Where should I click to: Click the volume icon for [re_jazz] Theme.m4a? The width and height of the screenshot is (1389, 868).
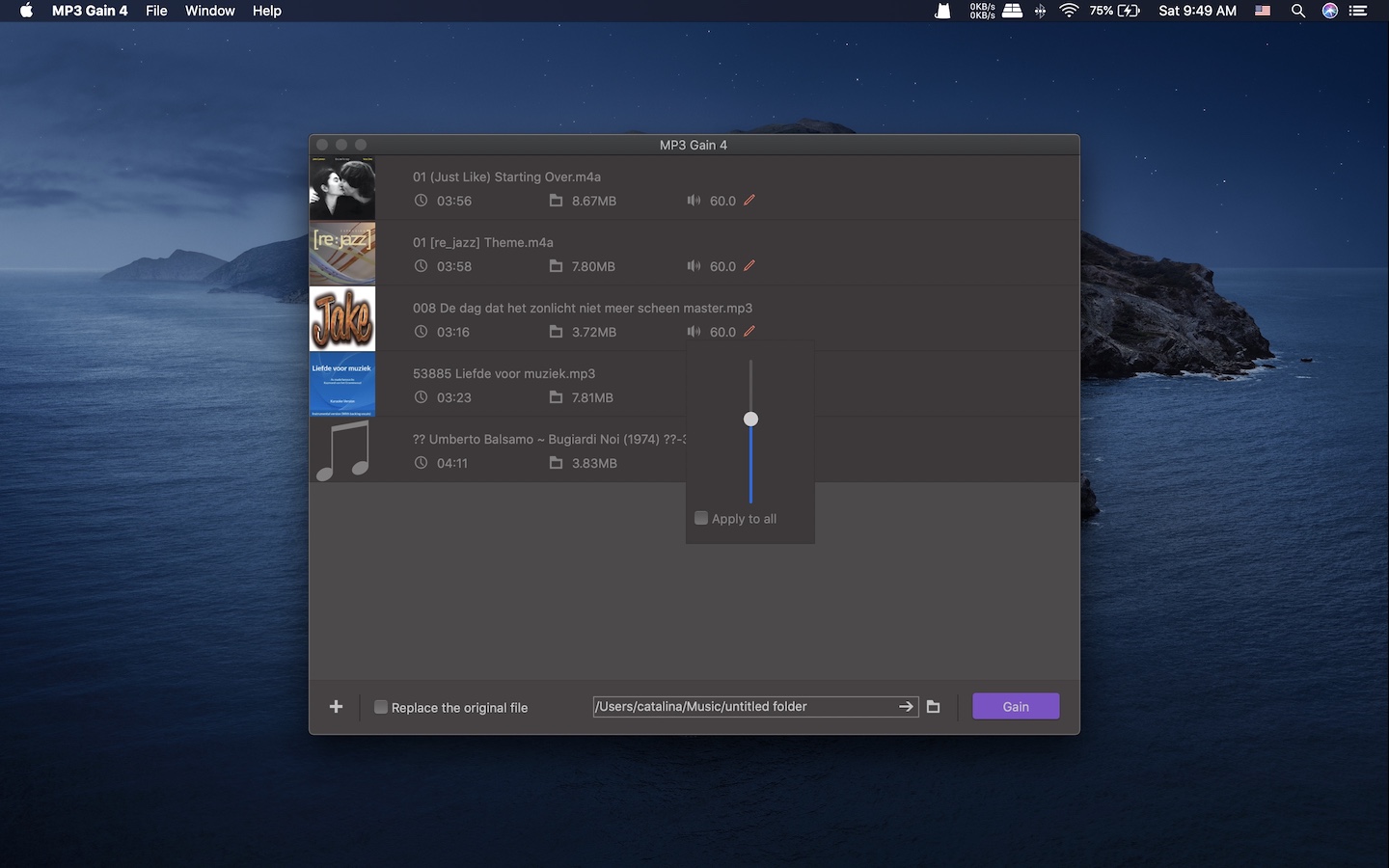click(694, 266)
